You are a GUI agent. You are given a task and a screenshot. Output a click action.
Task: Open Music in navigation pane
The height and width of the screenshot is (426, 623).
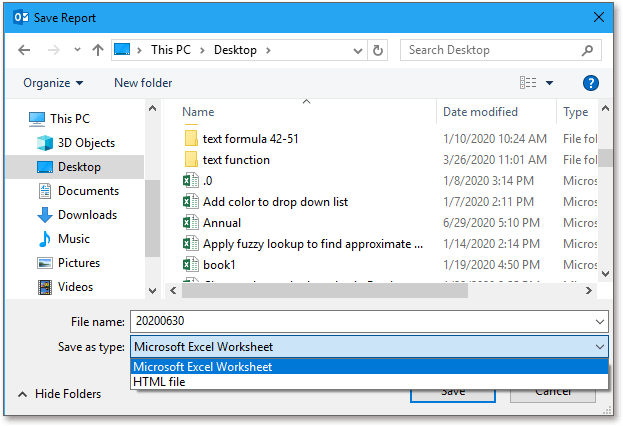click(64, 239)
